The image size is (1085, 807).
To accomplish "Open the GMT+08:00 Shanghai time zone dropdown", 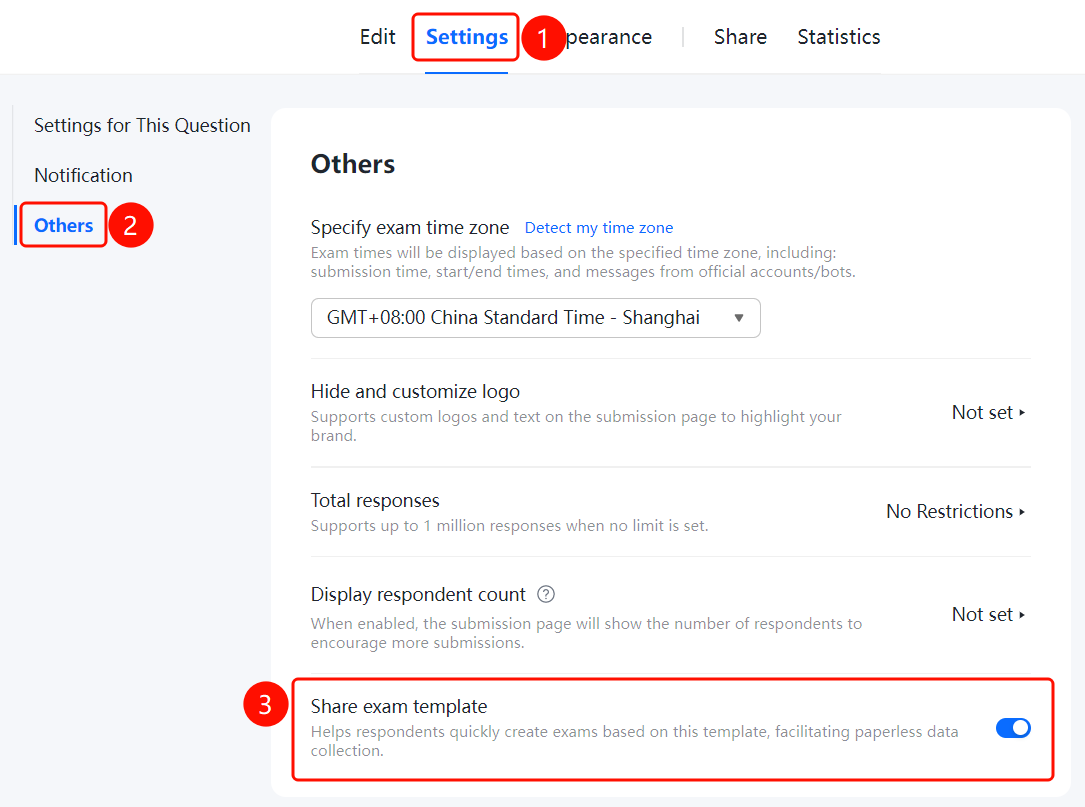I will pos(536,318).
